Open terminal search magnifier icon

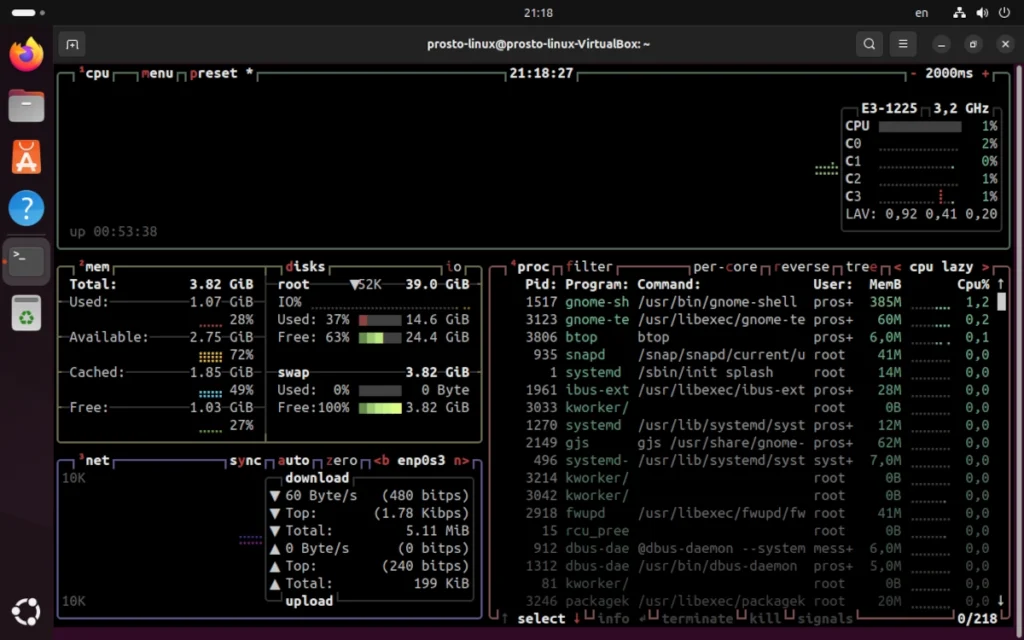click(x=869, y=44)
